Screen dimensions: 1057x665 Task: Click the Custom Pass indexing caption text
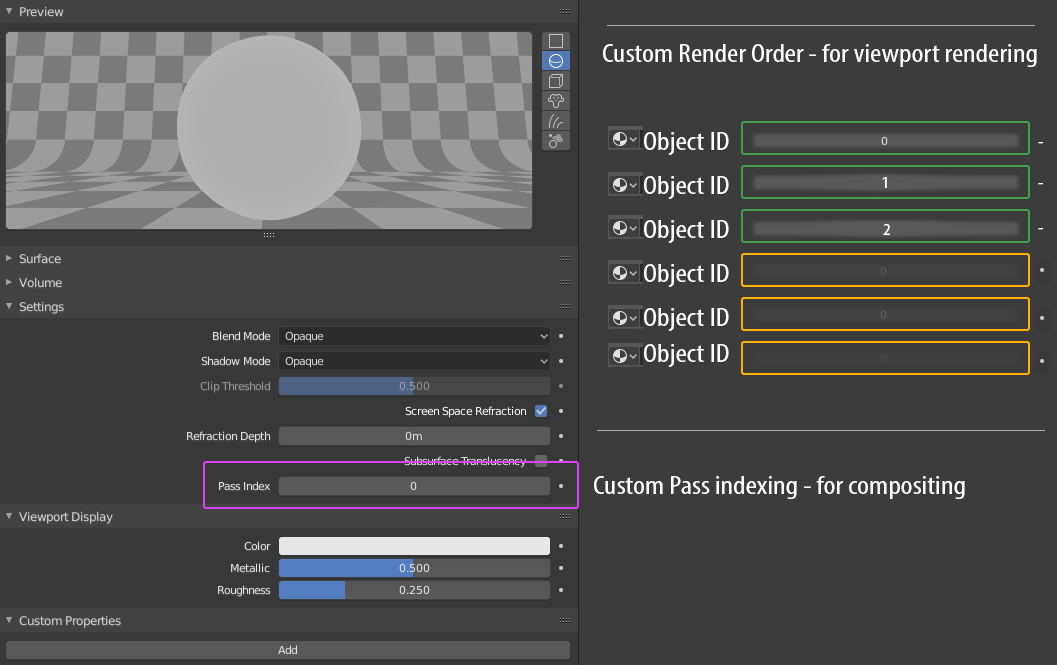(779, 486)
